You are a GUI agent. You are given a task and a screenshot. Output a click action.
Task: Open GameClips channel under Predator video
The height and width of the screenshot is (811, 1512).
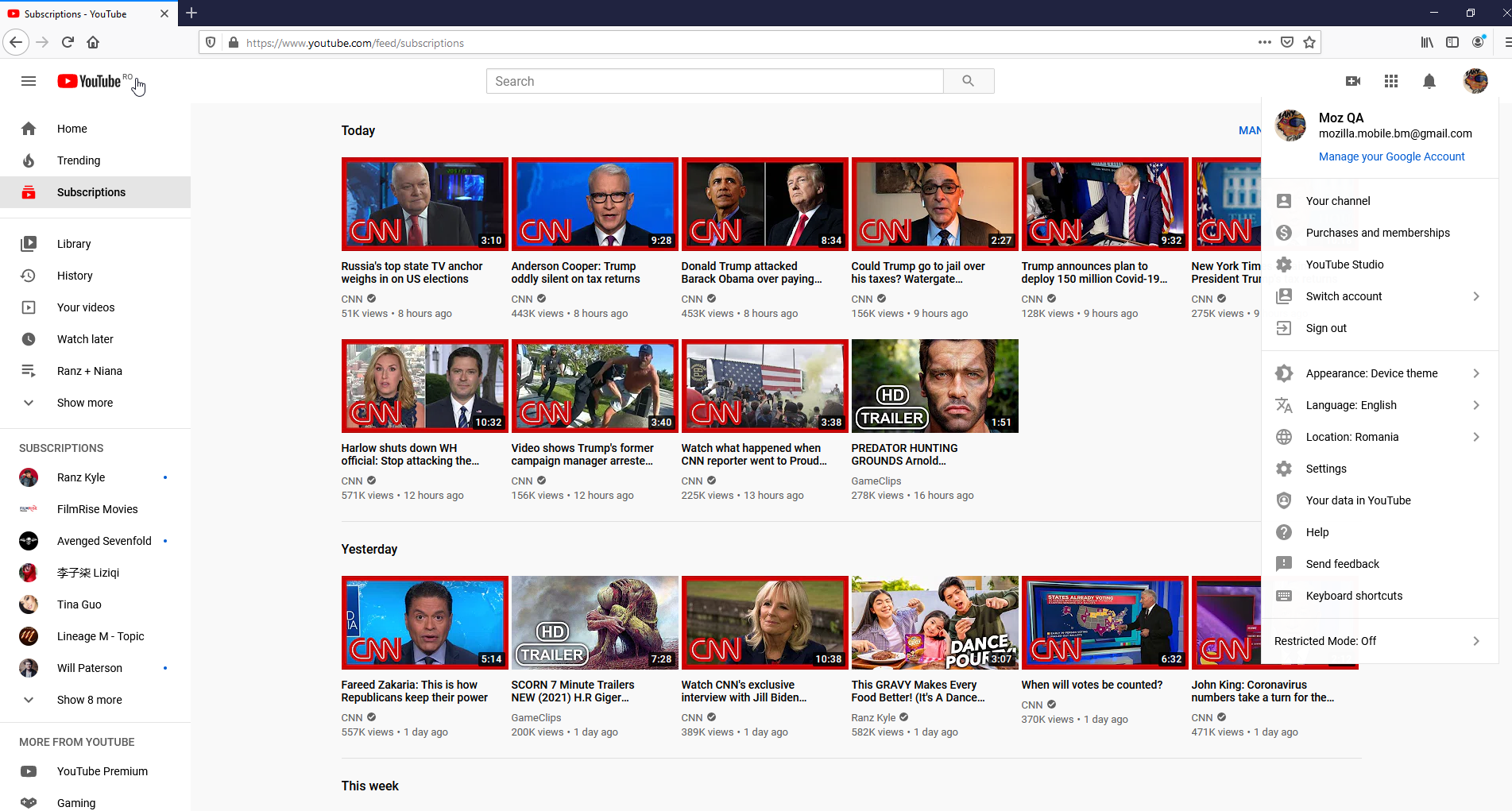[x=876, y=481]
